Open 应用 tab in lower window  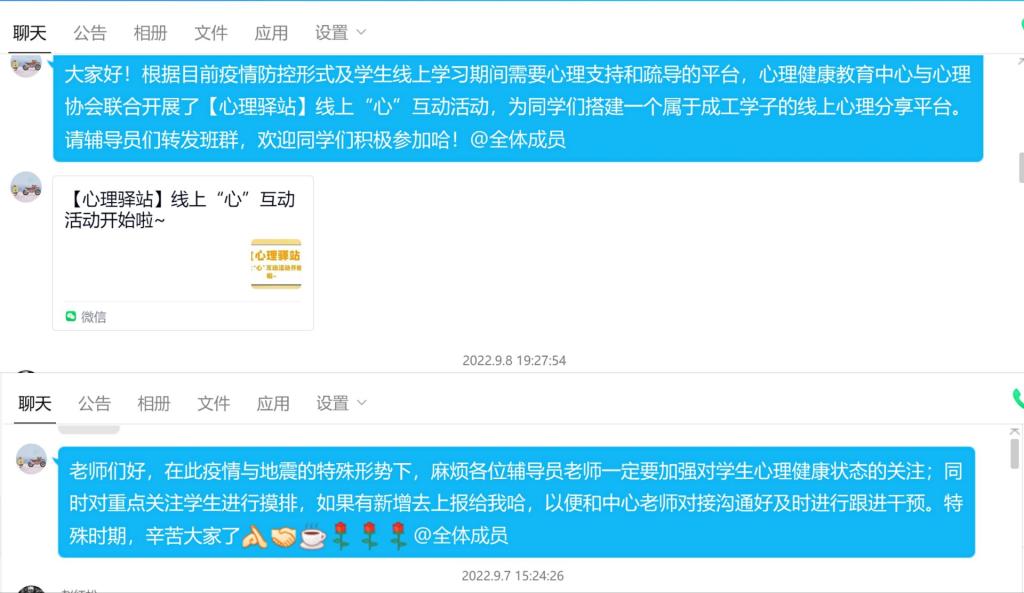[x=273, y=404]
